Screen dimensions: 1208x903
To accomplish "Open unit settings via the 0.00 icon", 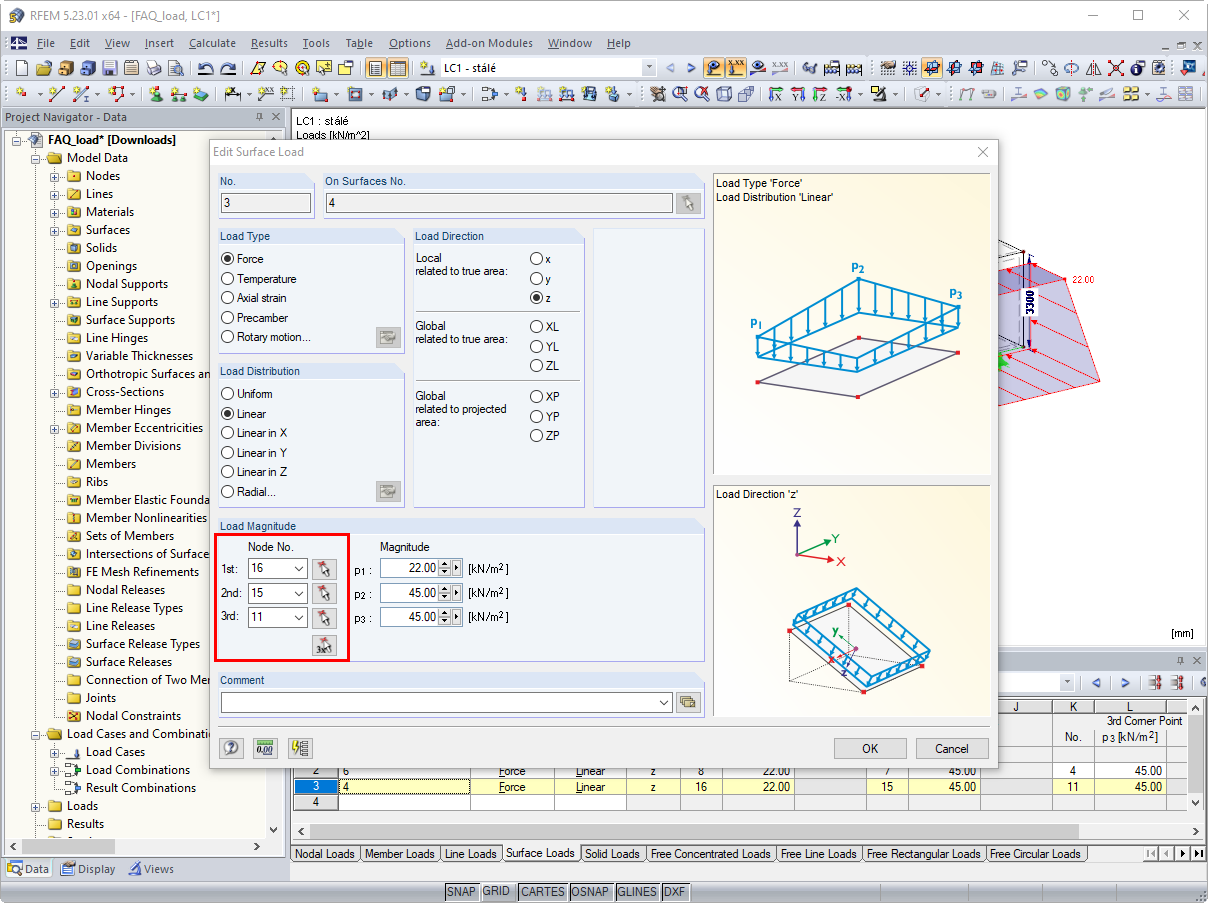I will point(264,747).
